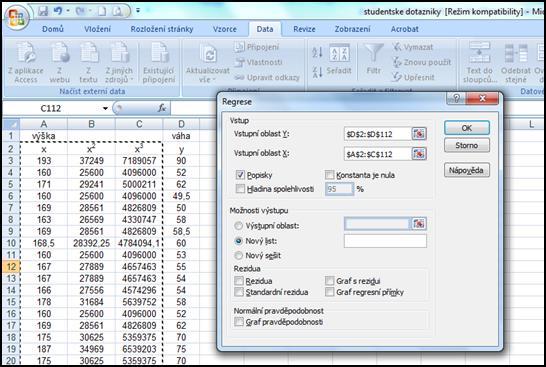
Task: Open the Vložení ribbon tab
Action: tap(97, 29)
